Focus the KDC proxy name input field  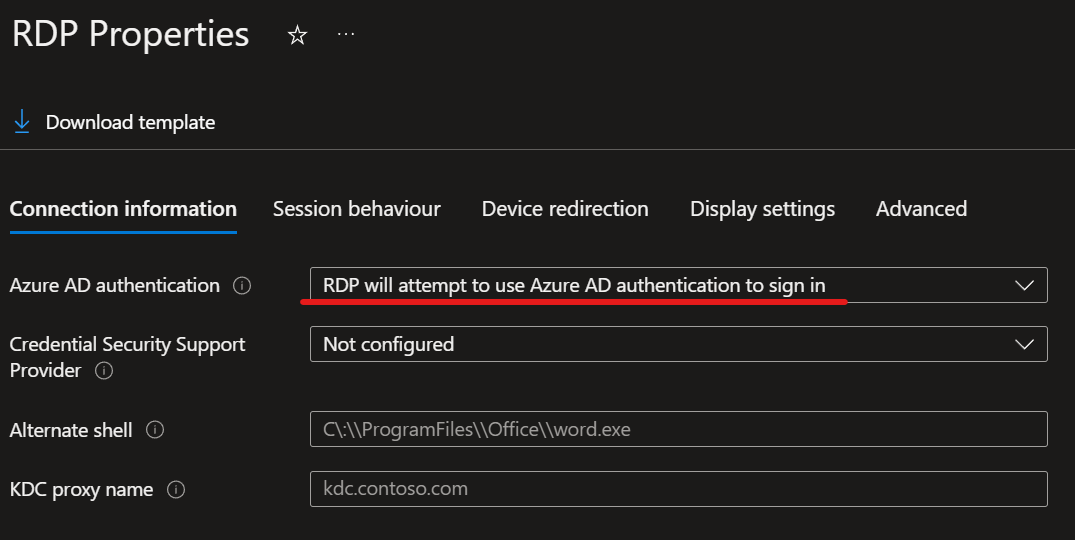tap(679, 489)
